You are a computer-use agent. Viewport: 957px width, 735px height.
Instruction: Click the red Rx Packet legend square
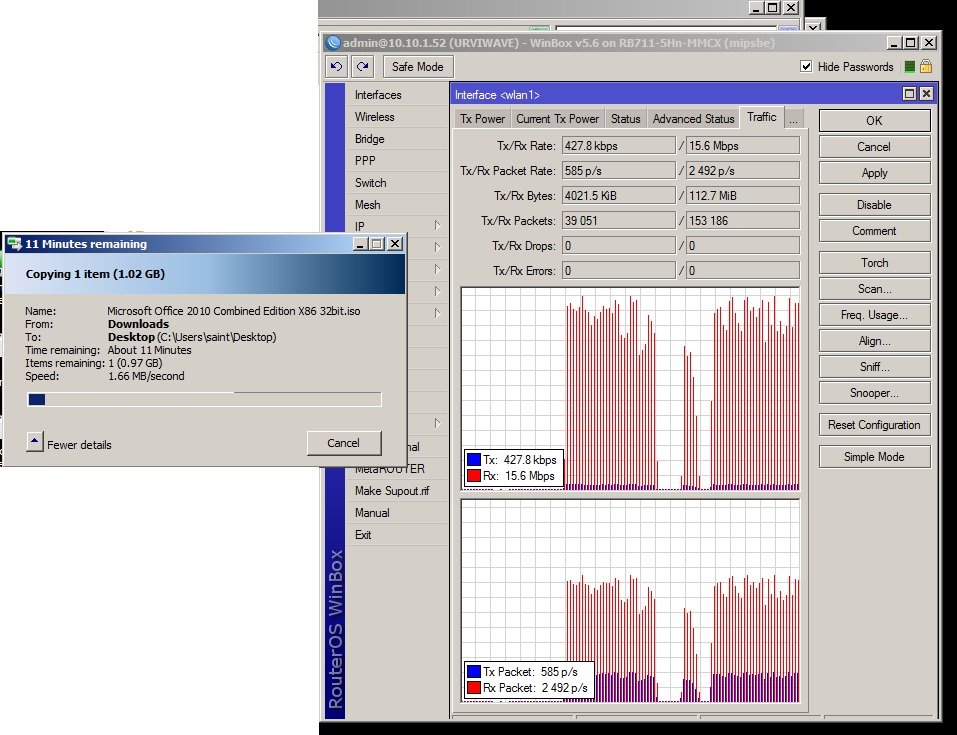pos(474,687)
